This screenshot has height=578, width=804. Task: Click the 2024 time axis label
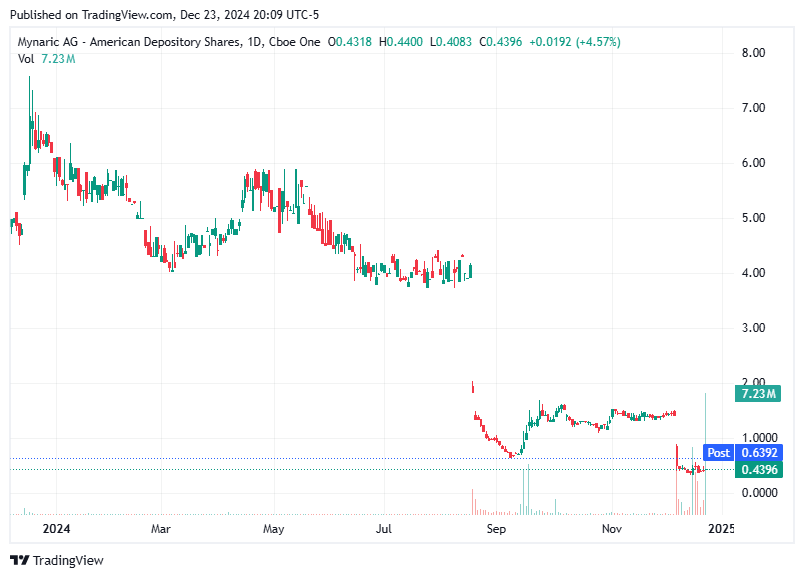click(56, 529)
